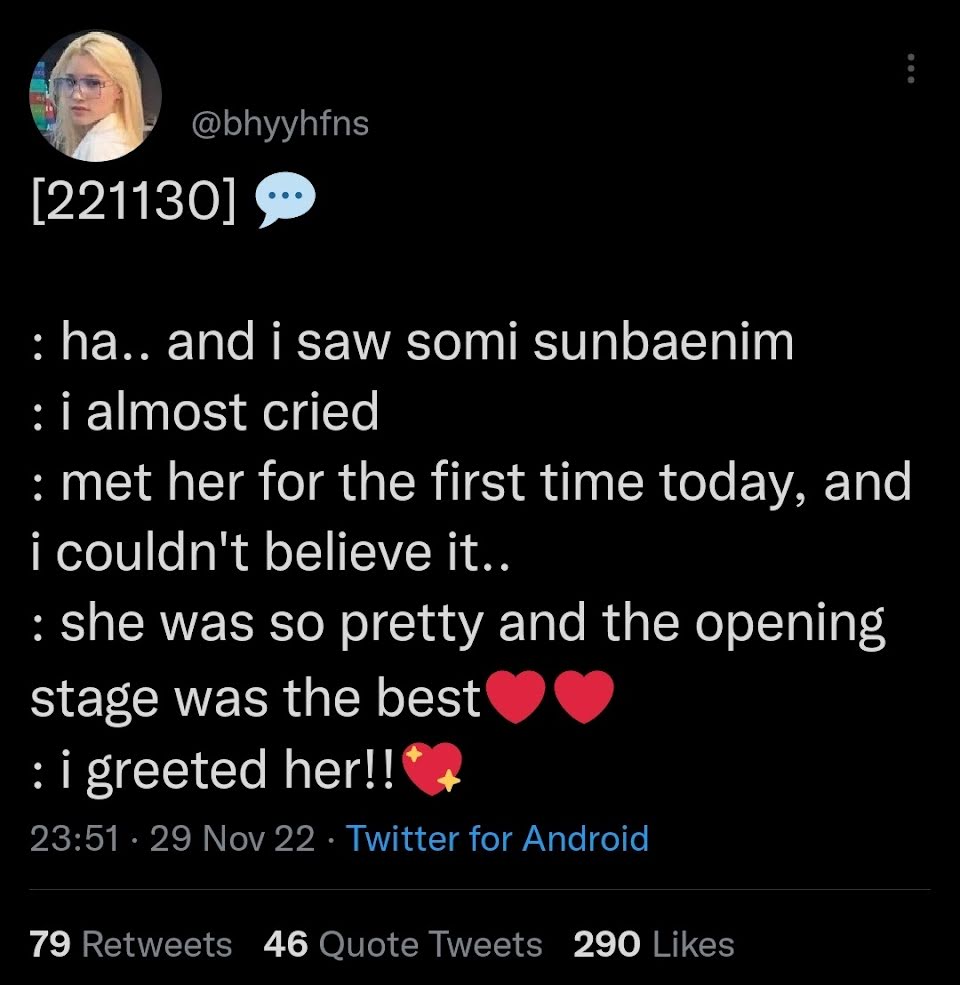Viewport: 960px width, 985px height.
Task: View the 290 Likes list
Action: [x=654, y=944]
